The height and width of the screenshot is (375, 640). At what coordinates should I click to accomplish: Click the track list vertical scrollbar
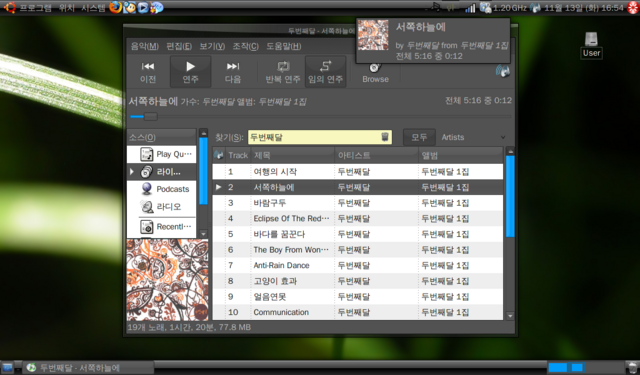(x=510, y=196)
